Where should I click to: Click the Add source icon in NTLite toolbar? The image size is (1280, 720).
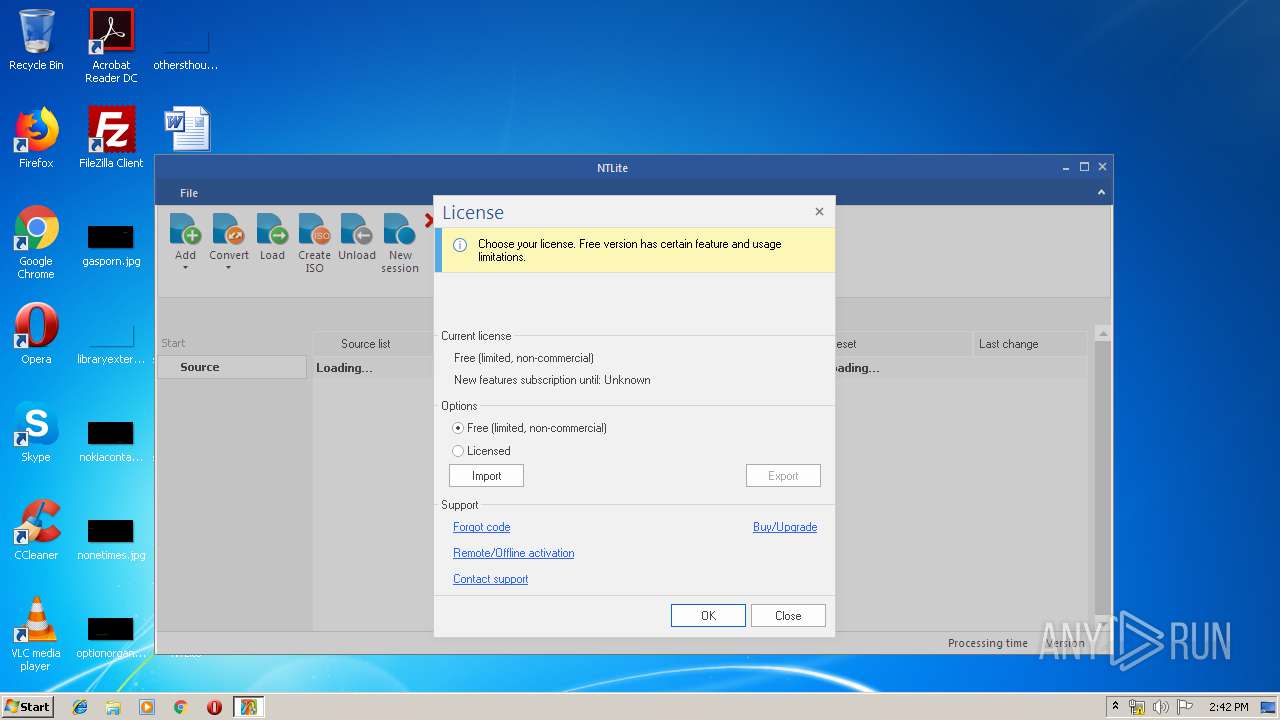(185, 230)
